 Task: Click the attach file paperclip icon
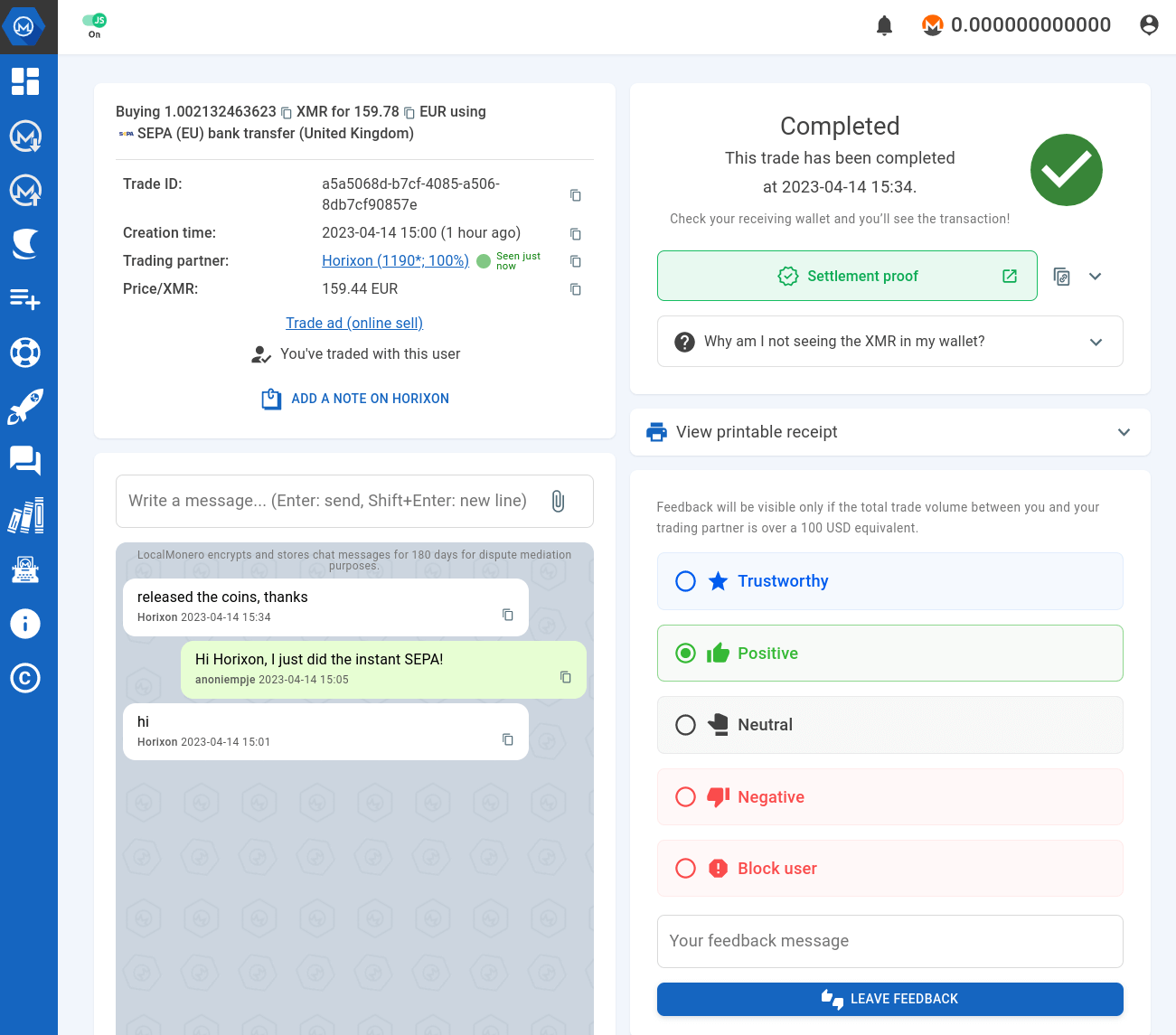pos(558,501)
